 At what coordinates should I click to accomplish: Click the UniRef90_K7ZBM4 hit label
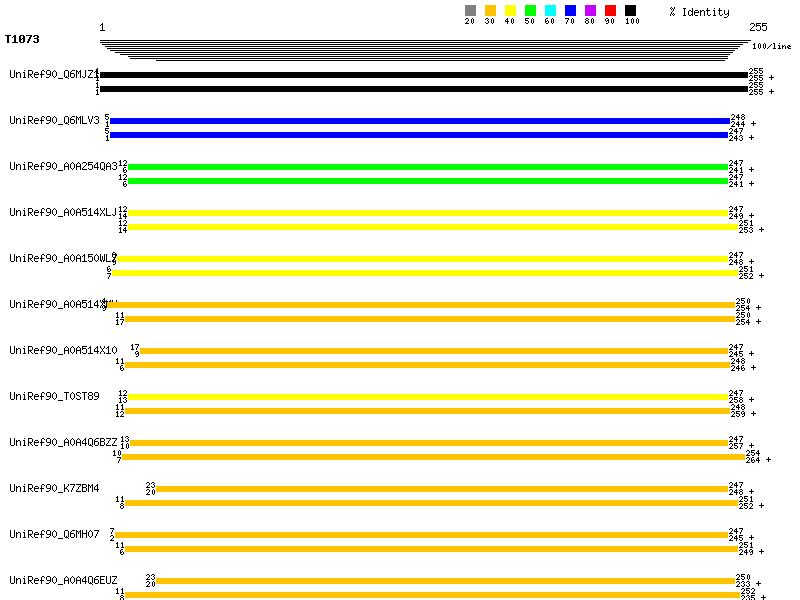coord(54,488)
